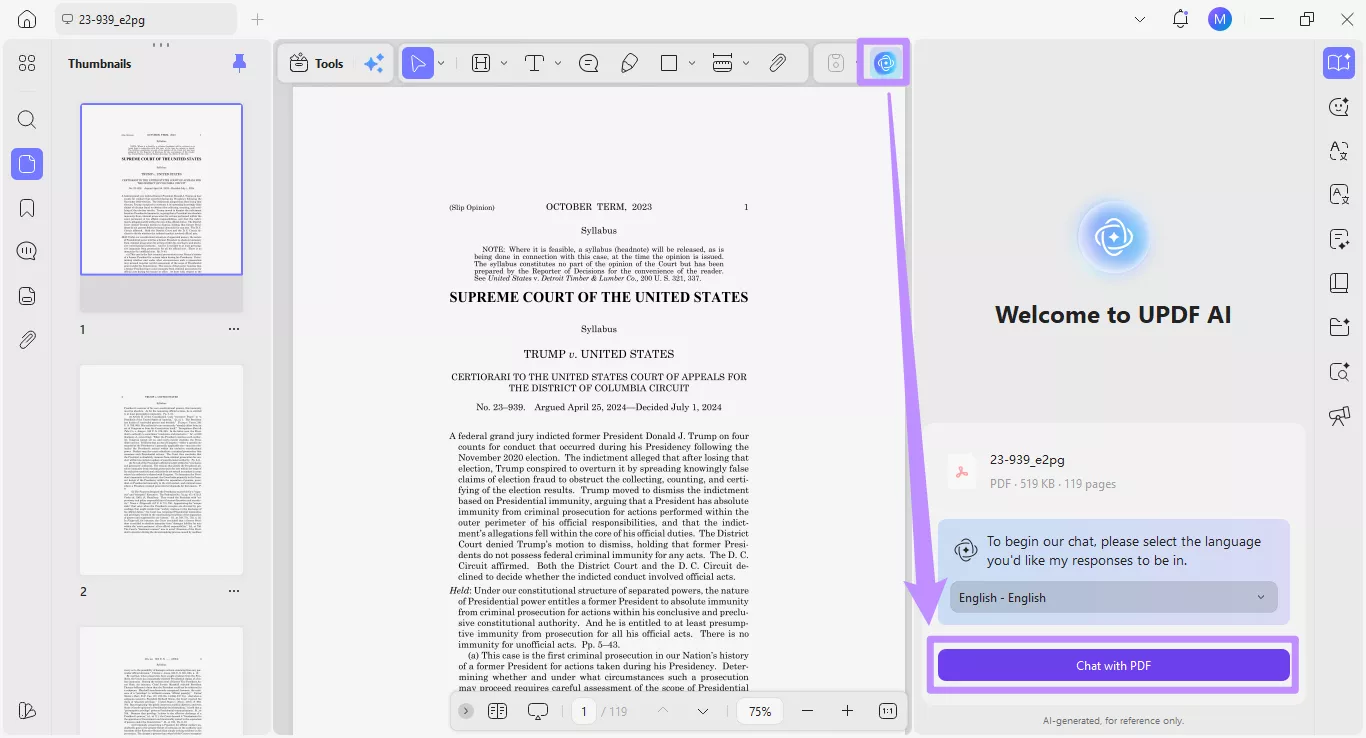Select the Highlighter tool
Screen dimensions: 1366x738
[629, 62]
